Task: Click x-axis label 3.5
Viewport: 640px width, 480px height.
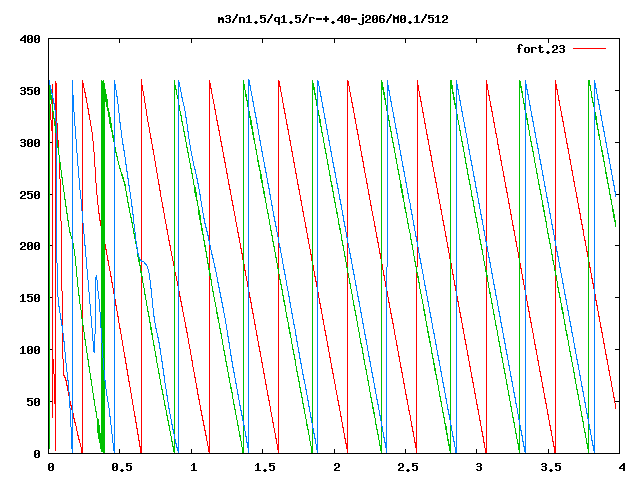Action: coord(551,467)
